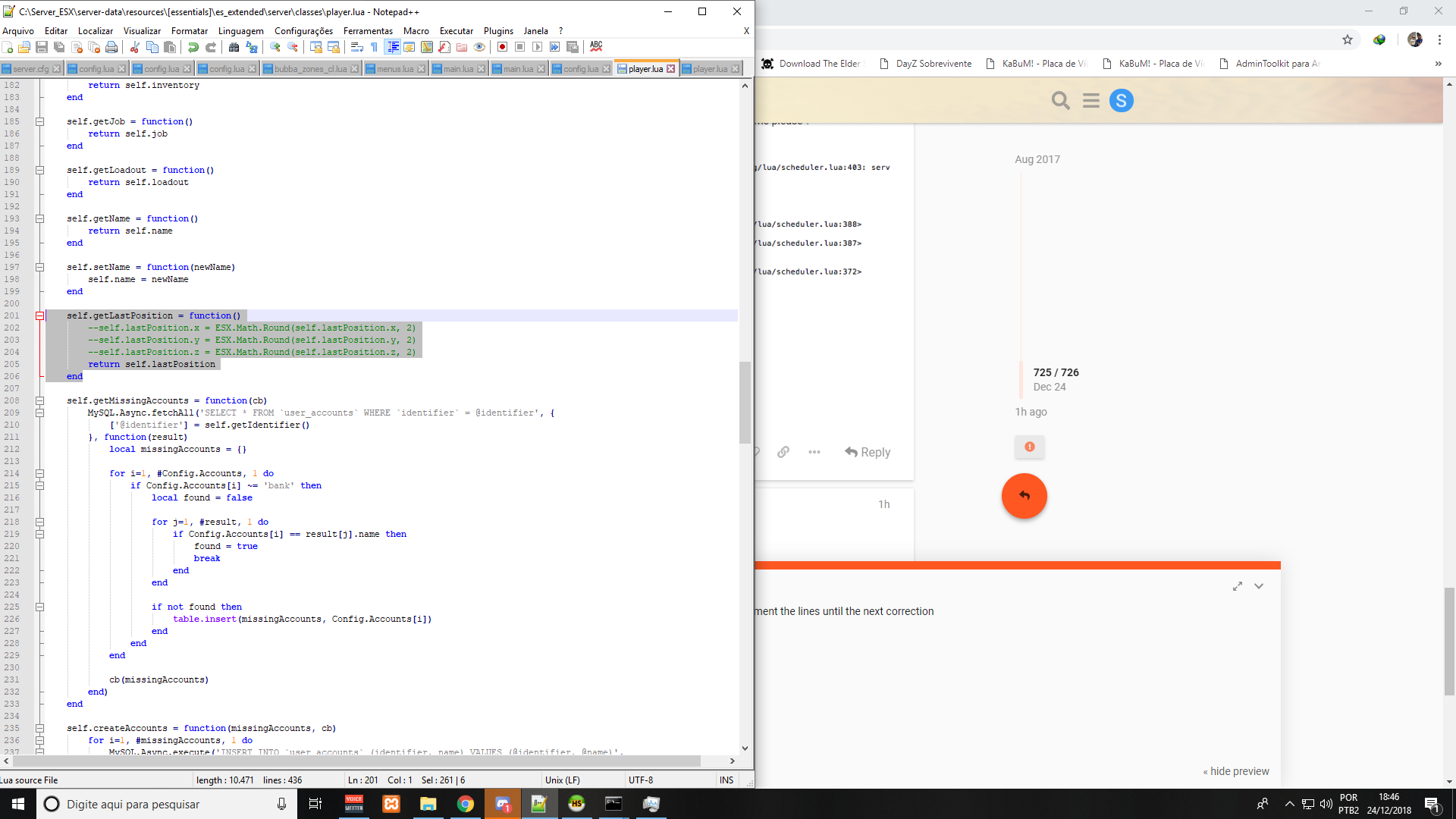Open the Configurações menu
The image size is (1456, 819).
303,31
